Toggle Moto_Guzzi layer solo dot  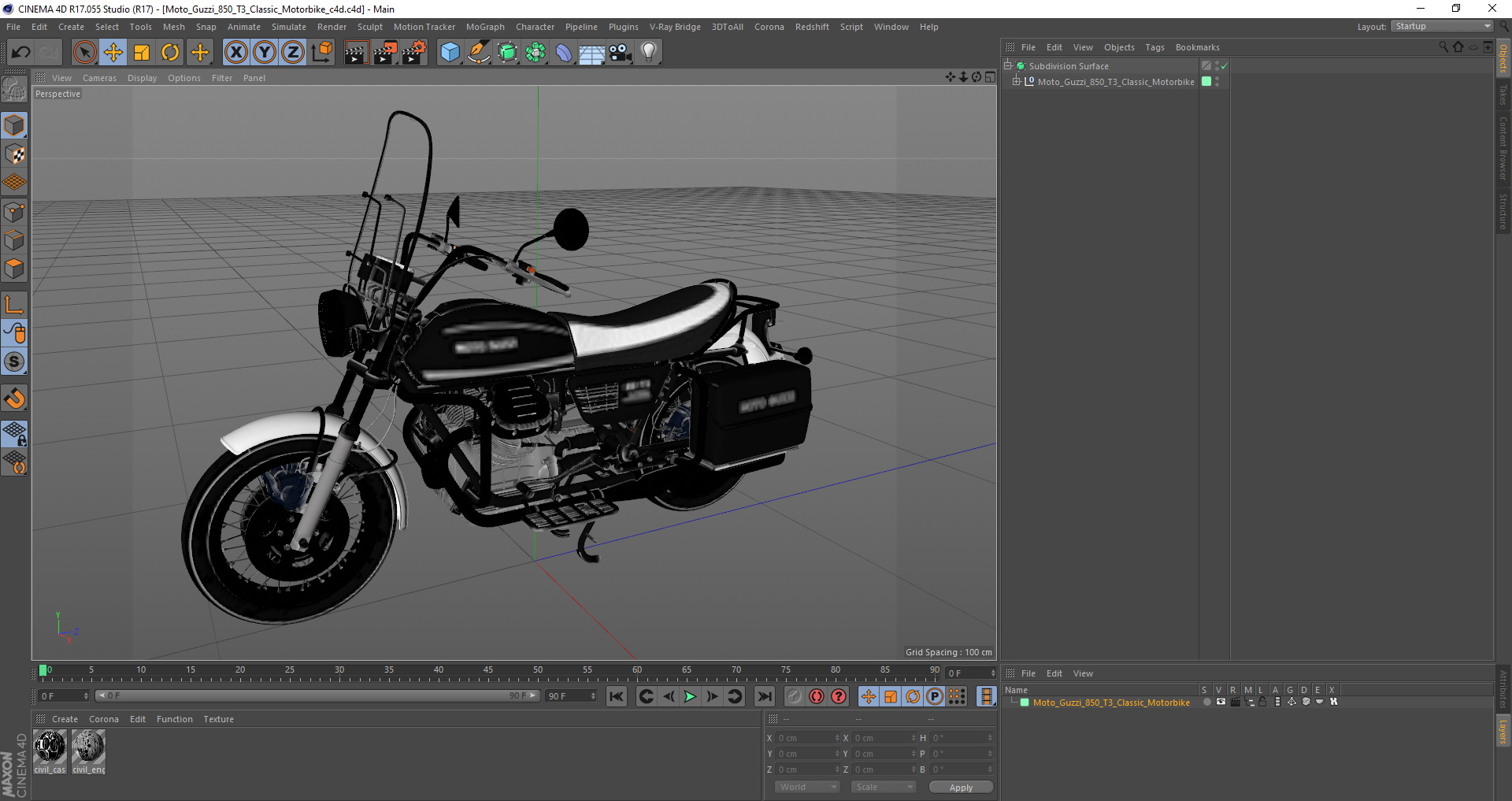click(1206, 702)
